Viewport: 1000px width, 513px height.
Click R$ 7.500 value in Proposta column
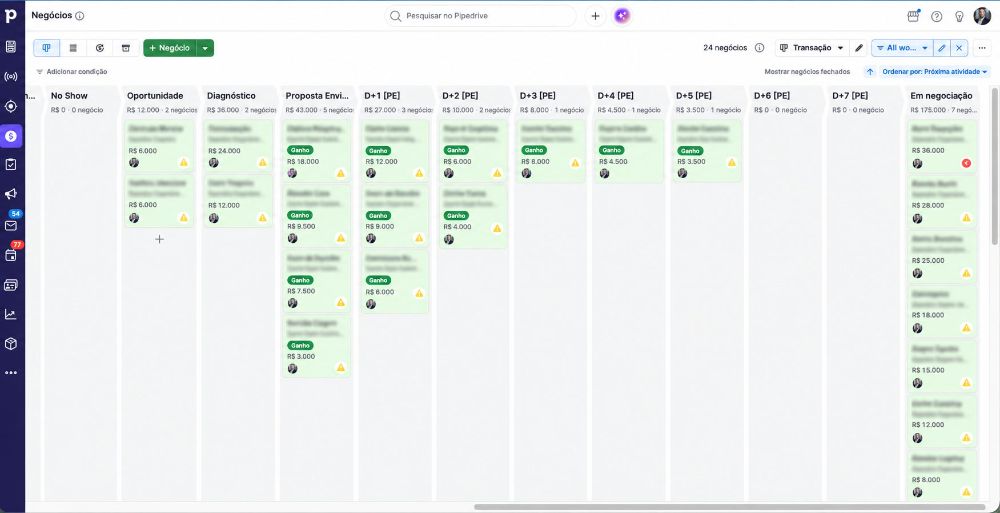click(x=301, y=292)
